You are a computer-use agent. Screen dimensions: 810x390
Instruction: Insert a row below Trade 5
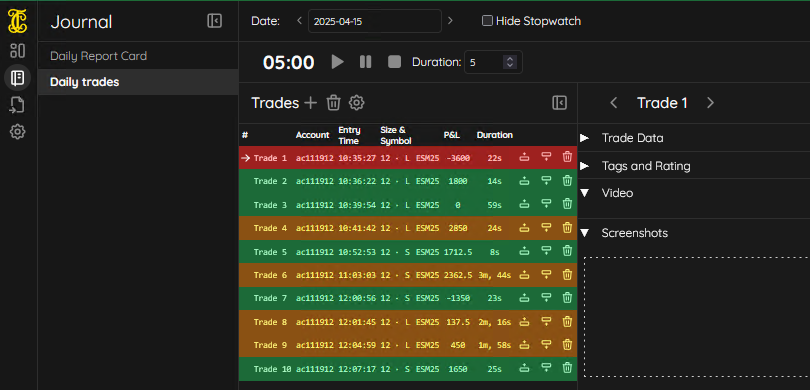tap(546, 252)
